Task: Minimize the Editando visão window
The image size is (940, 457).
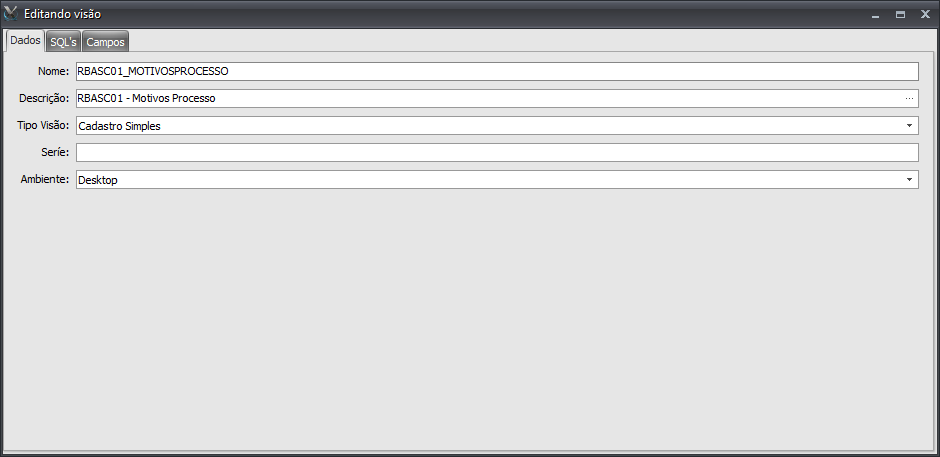Action: 876,14
